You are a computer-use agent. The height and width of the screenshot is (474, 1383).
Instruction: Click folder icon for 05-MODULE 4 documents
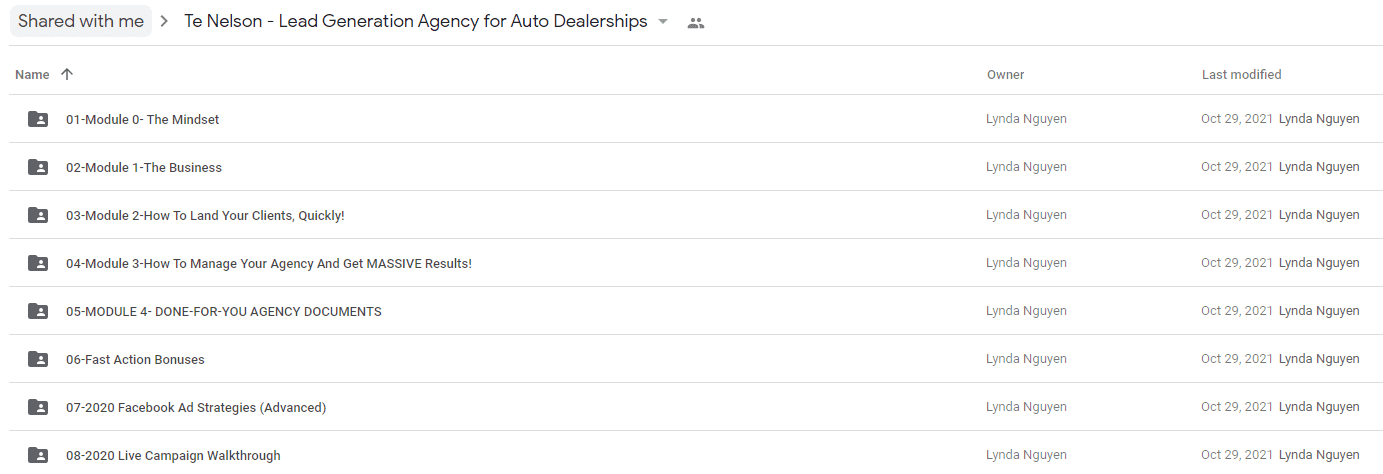coord(38,311)
